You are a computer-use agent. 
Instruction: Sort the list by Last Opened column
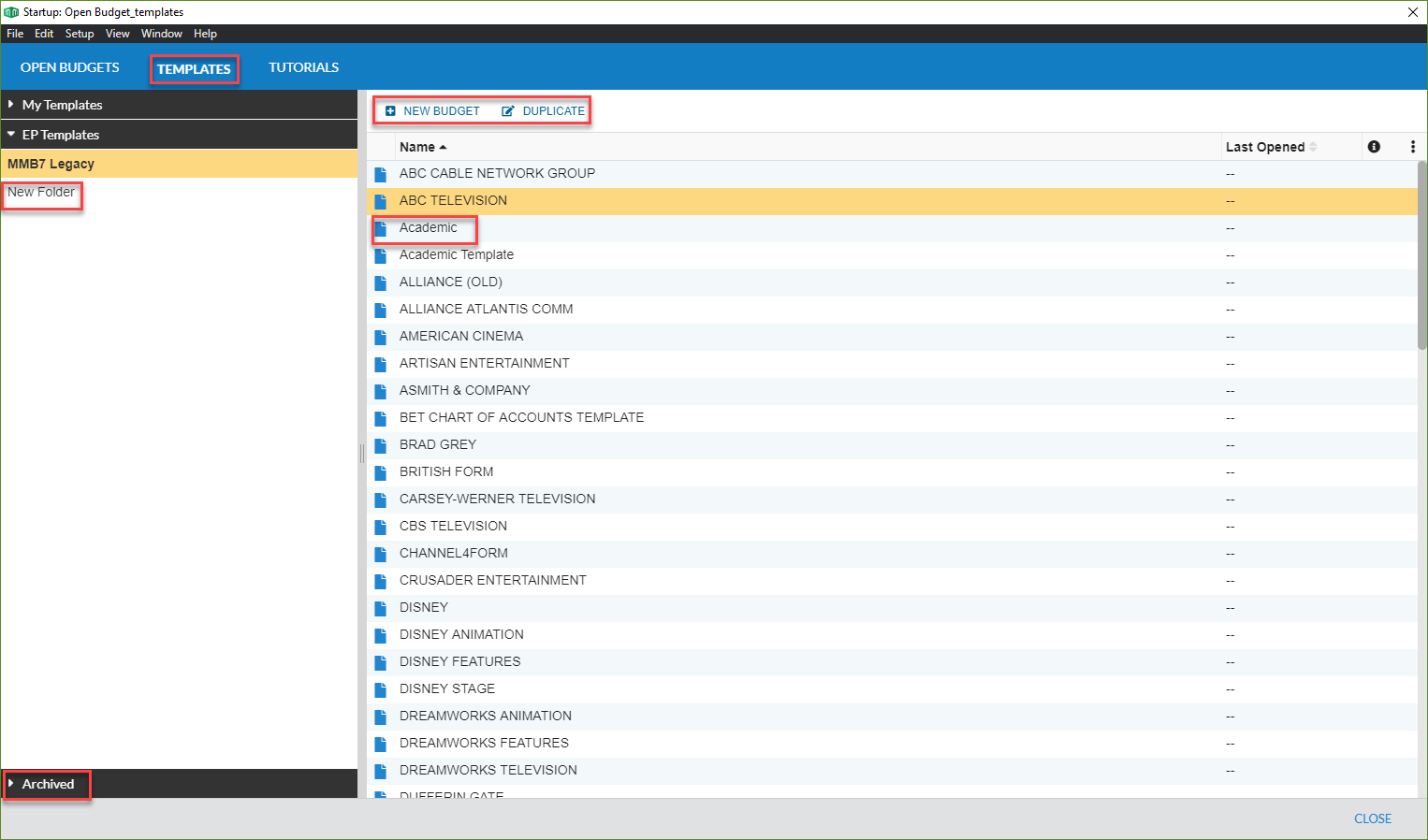click(1271, 147)
